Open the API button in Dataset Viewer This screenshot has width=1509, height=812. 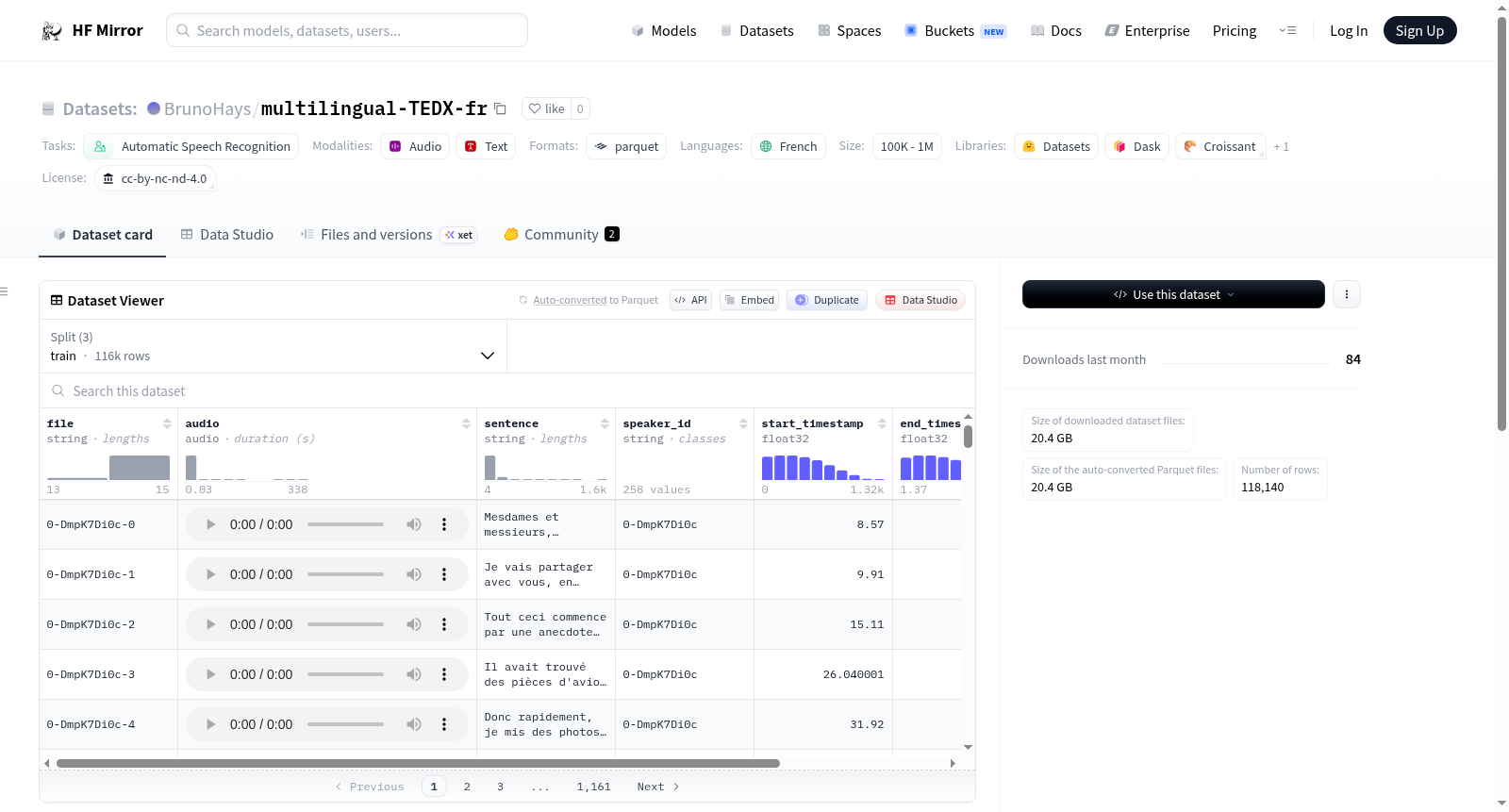pos(690,300)
